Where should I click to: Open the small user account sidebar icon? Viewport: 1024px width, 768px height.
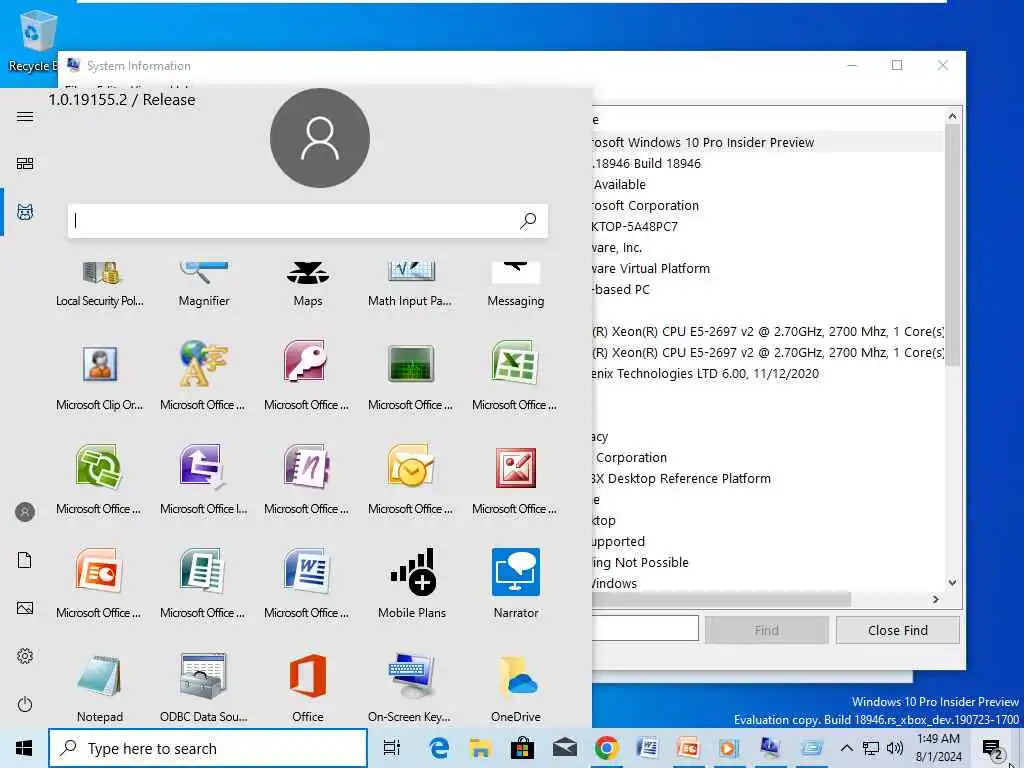coord(25,512)
